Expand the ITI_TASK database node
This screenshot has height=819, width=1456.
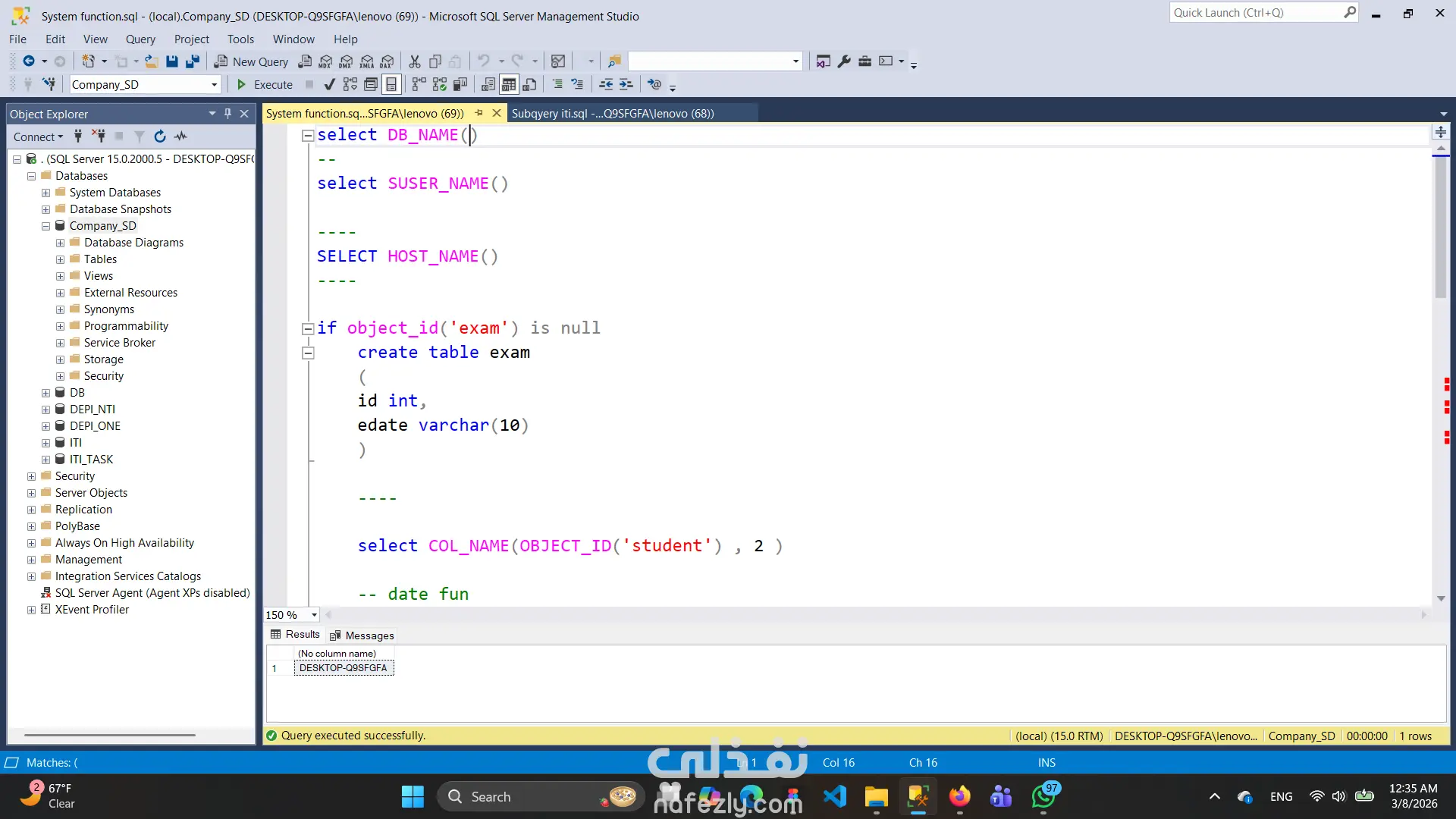[x=45, y=460]
